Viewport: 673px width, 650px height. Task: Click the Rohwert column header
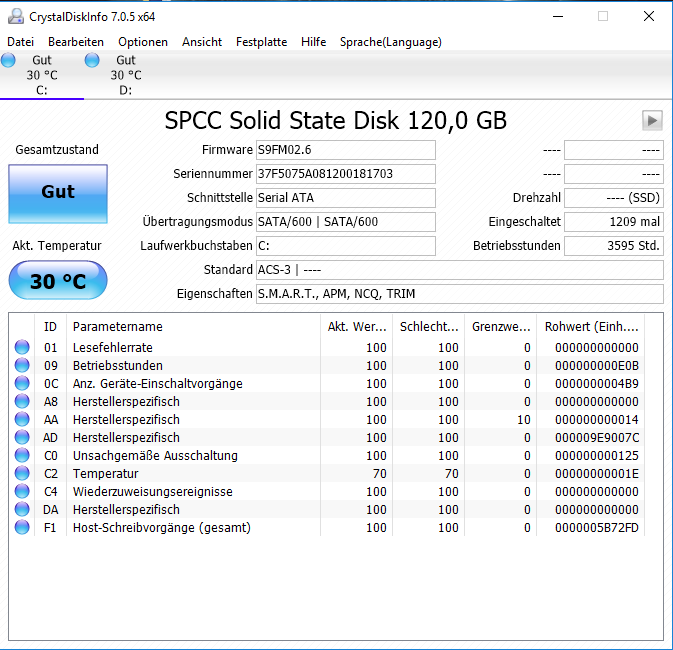click(x=591, y=327)
